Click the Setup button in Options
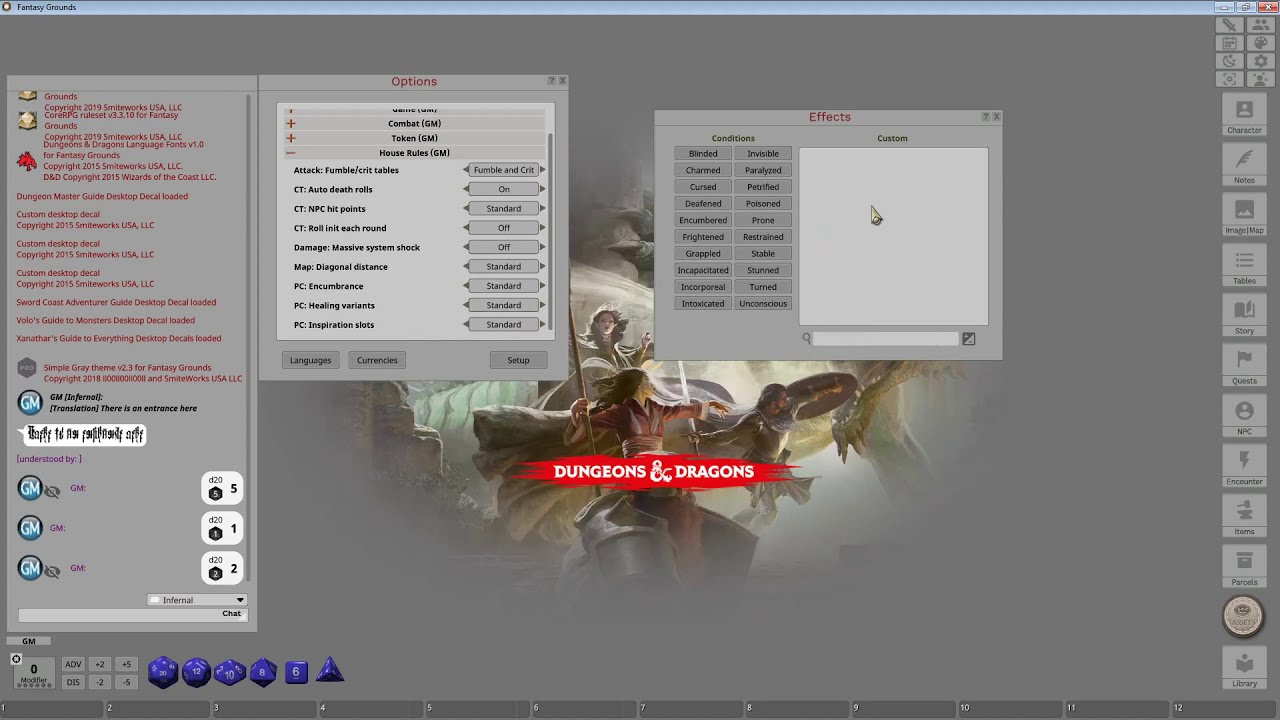This screenshot has width=1280, height=720. 518,360
